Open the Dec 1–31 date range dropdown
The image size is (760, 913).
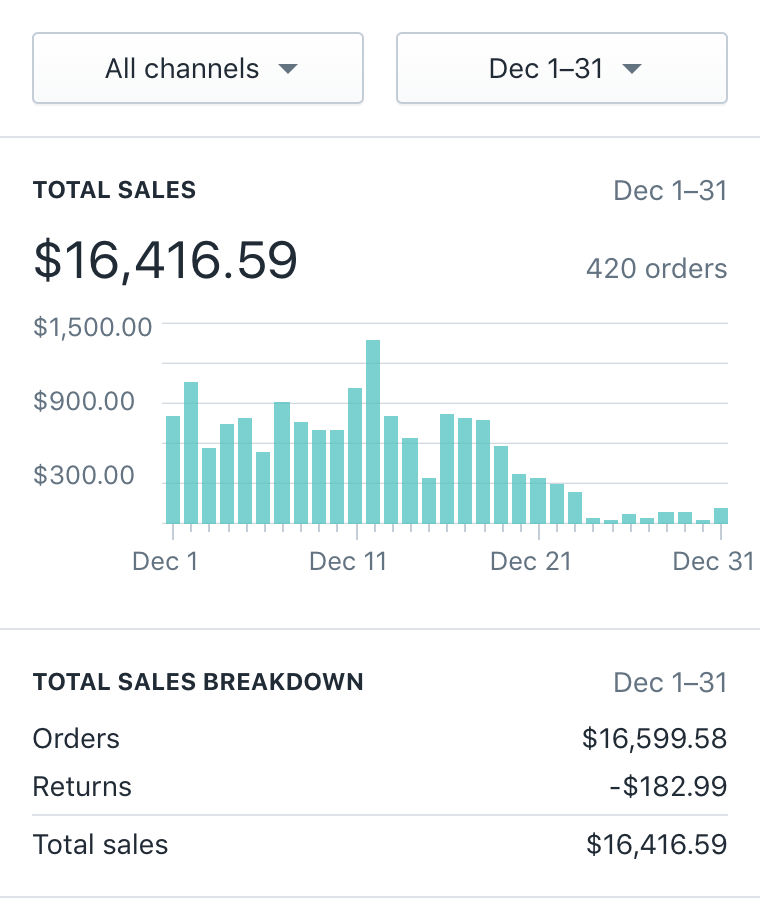tap(561, 69)
